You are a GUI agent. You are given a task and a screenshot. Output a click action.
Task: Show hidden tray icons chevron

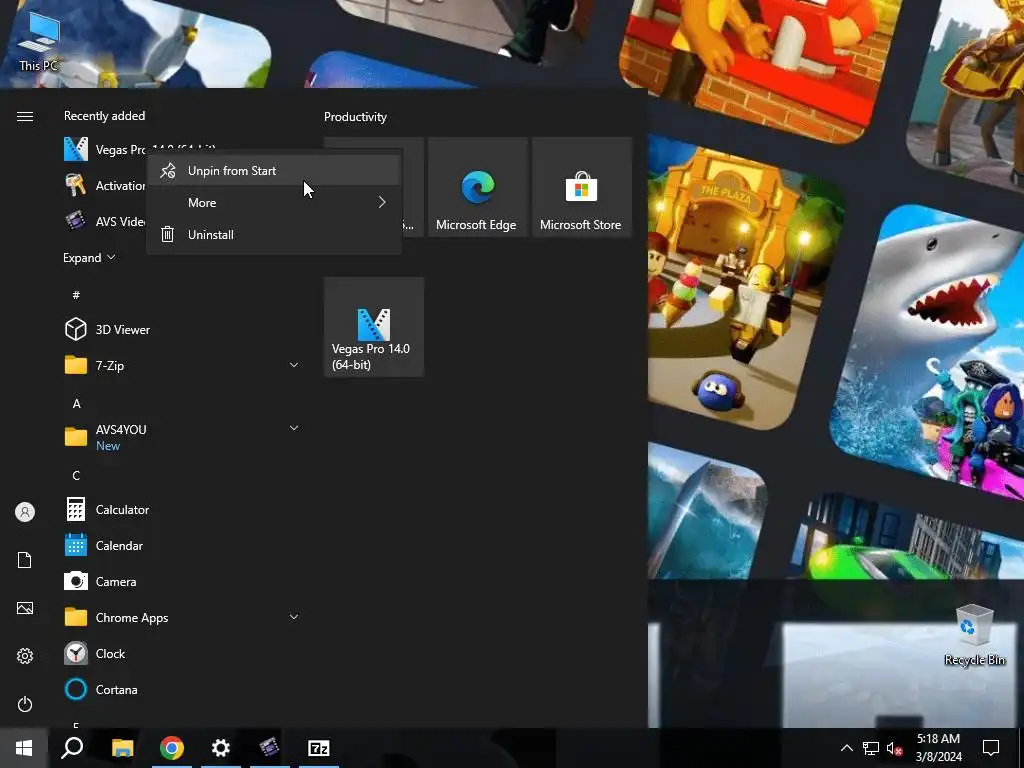pos(846,748)
